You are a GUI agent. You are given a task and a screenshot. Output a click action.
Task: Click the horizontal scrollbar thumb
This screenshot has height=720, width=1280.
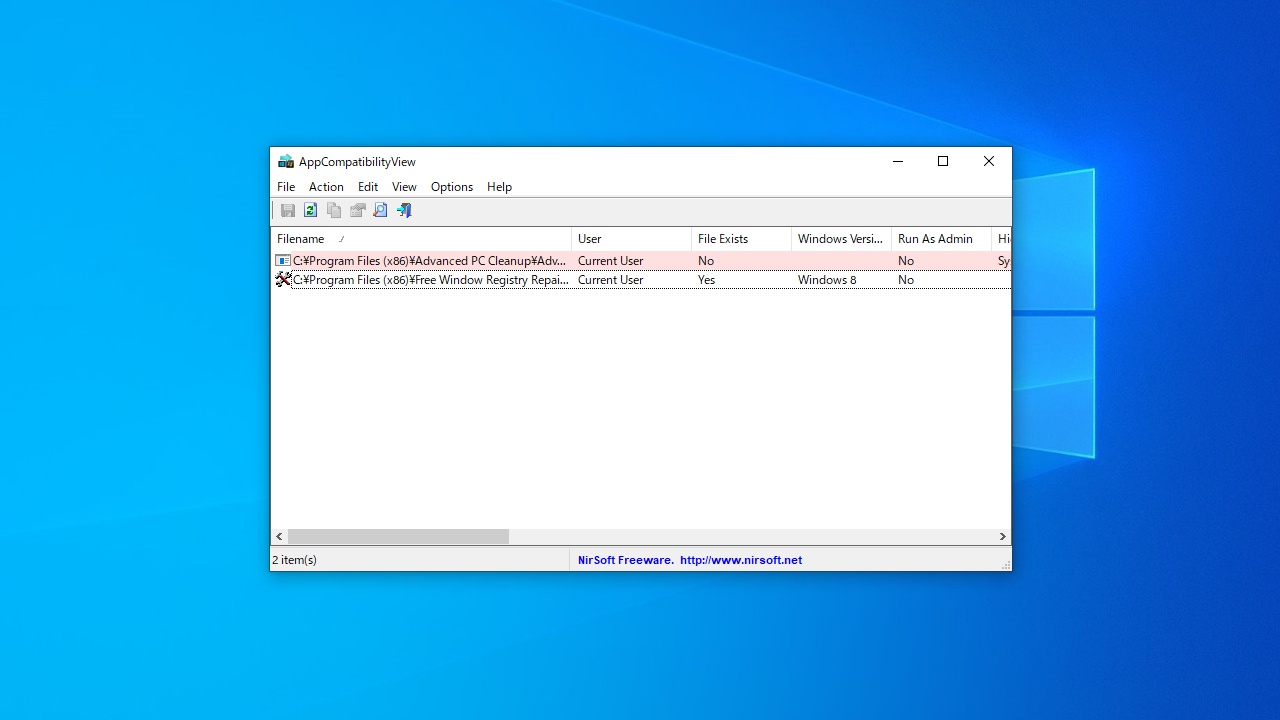[x=398, y=537]
